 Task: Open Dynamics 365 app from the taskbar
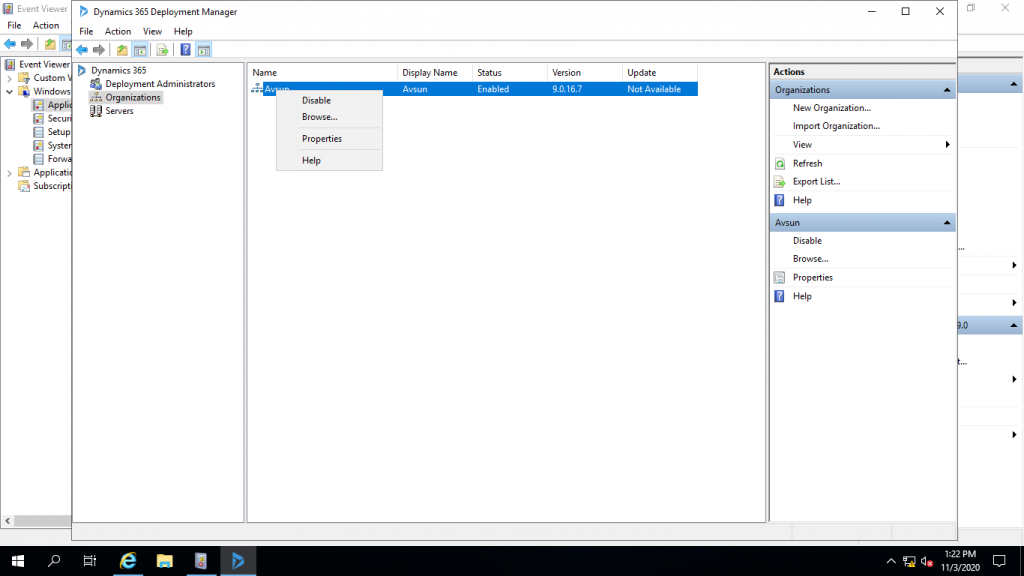(238, 561)
